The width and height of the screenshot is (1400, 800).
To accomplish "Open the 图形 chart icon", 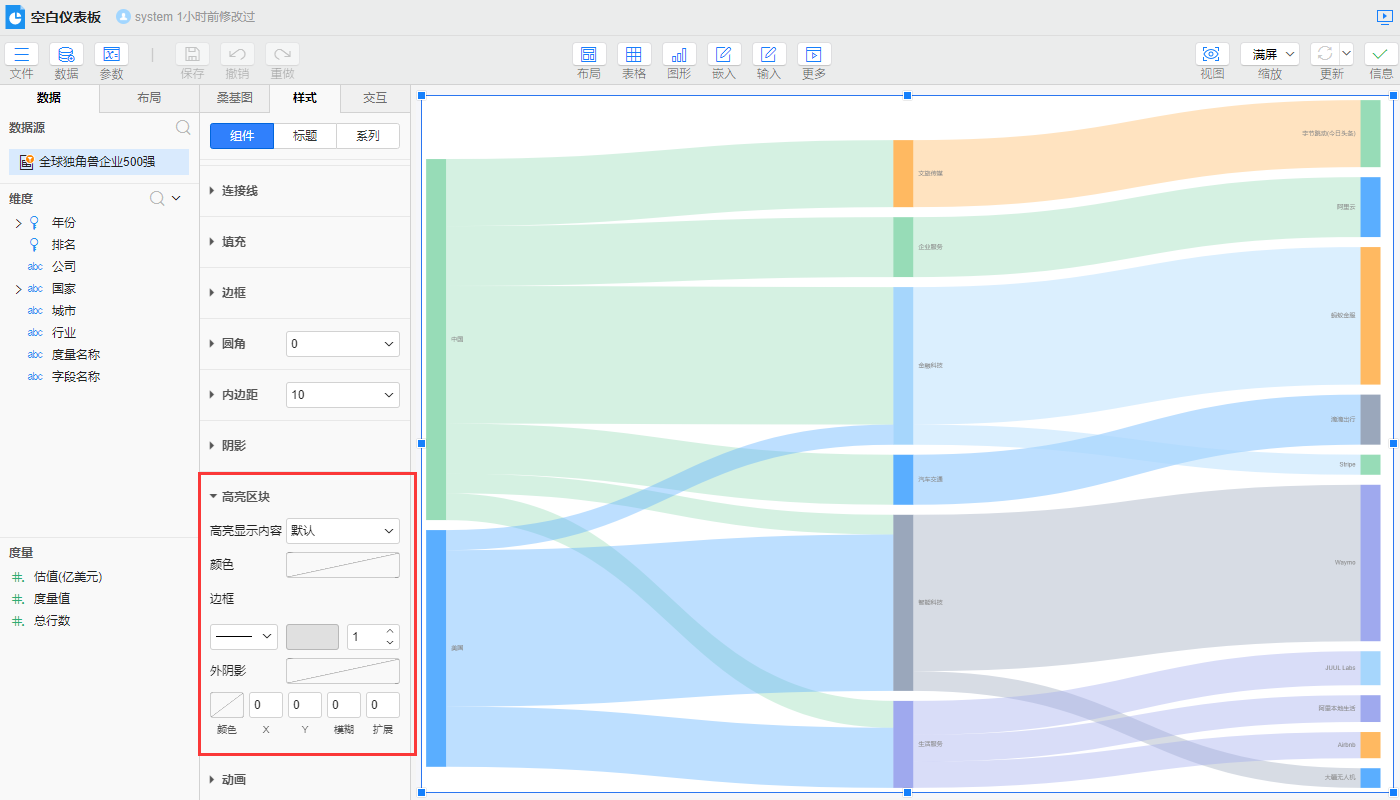I will click(x=679, y=55).
